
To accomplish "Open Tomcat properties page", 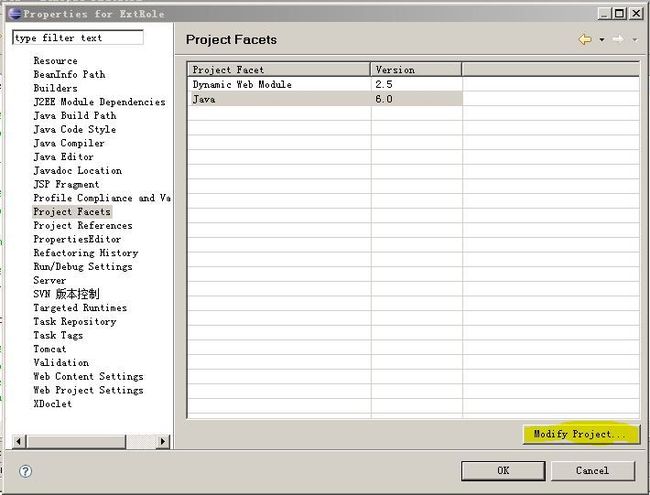I will point(50,349).
